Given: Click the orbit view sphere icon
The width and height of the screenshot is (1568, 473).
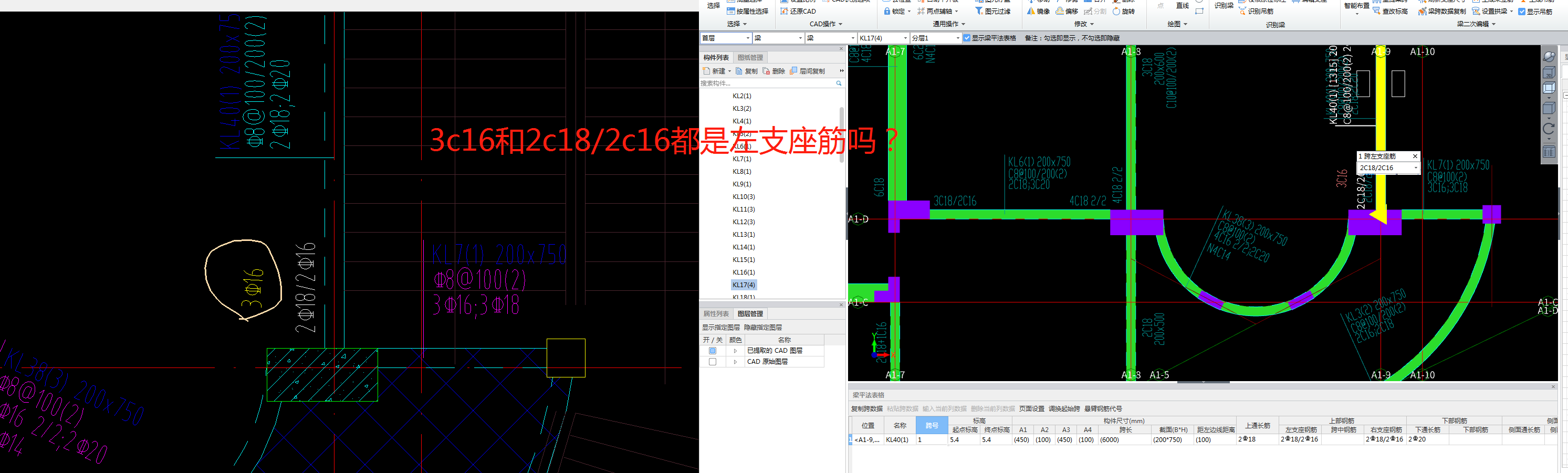Looking at the screenshot, I should (1549, 57).
